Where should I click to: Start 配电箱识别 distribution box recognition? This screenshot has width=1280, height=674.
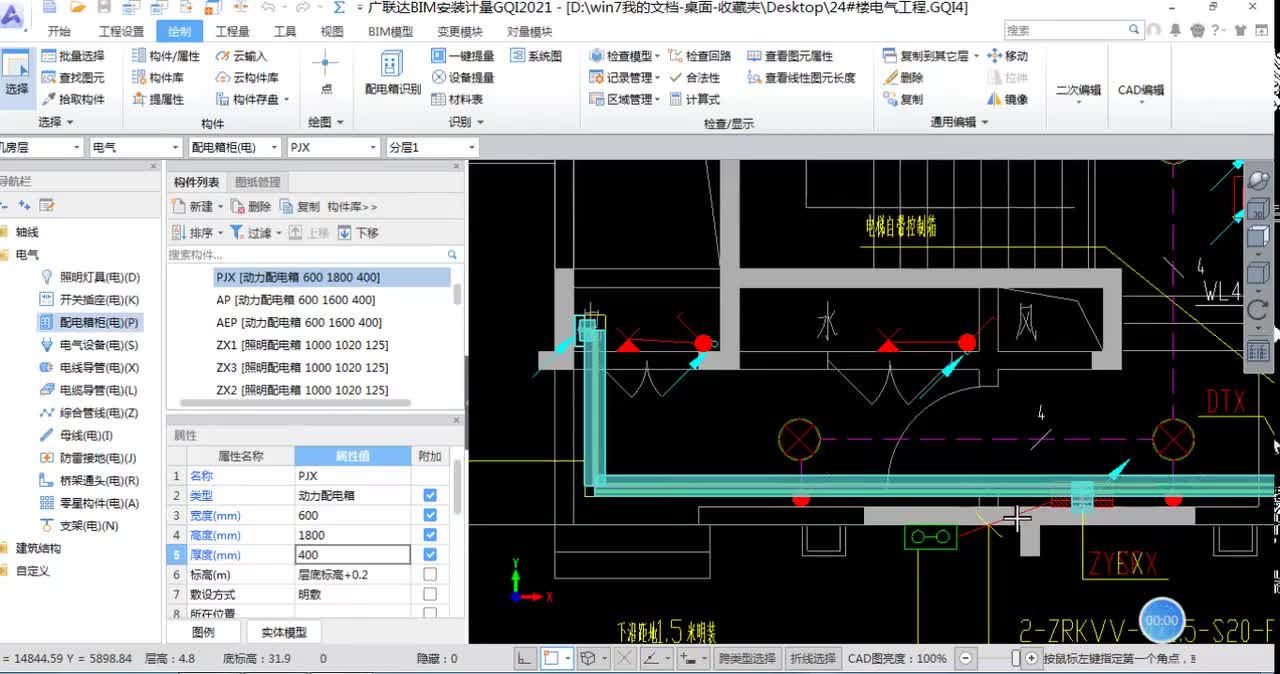click(392, 74)
